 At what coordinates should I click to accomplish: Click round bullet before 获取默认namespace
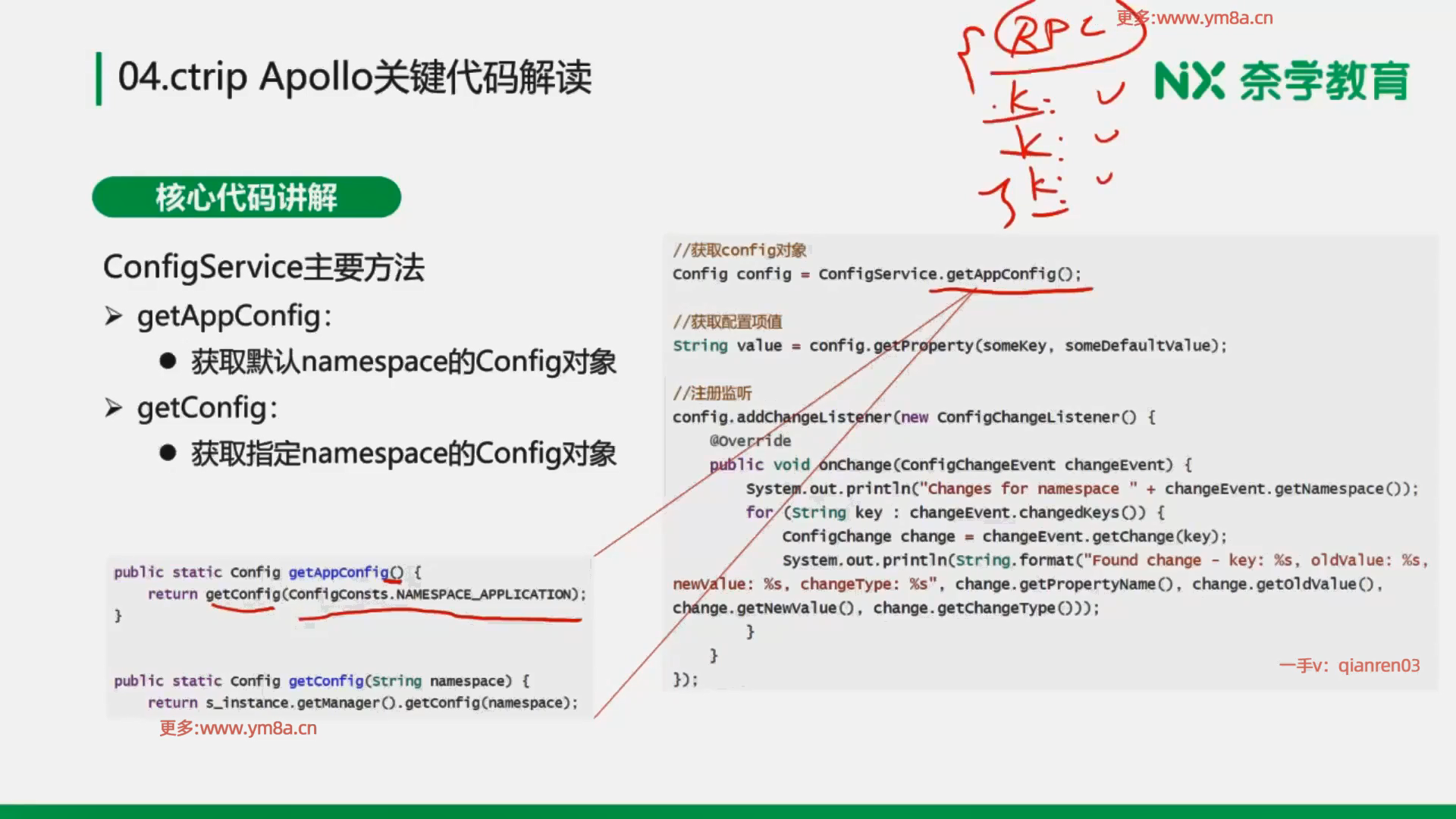pyautogui.click(x=168, y=362)
